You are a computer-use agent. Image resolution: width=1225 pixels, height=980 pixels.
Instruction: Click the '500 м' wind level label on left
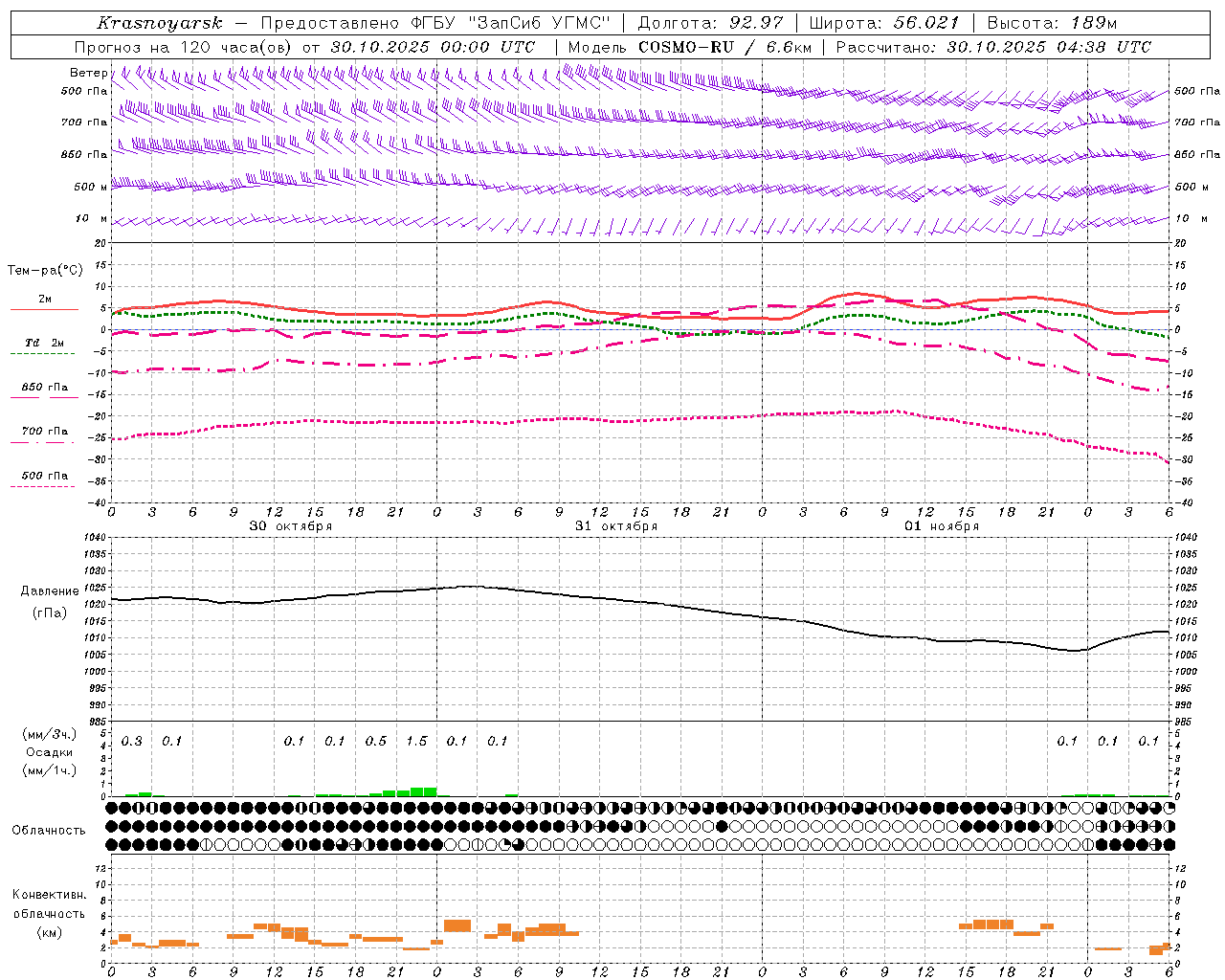(x=91, y=187)
